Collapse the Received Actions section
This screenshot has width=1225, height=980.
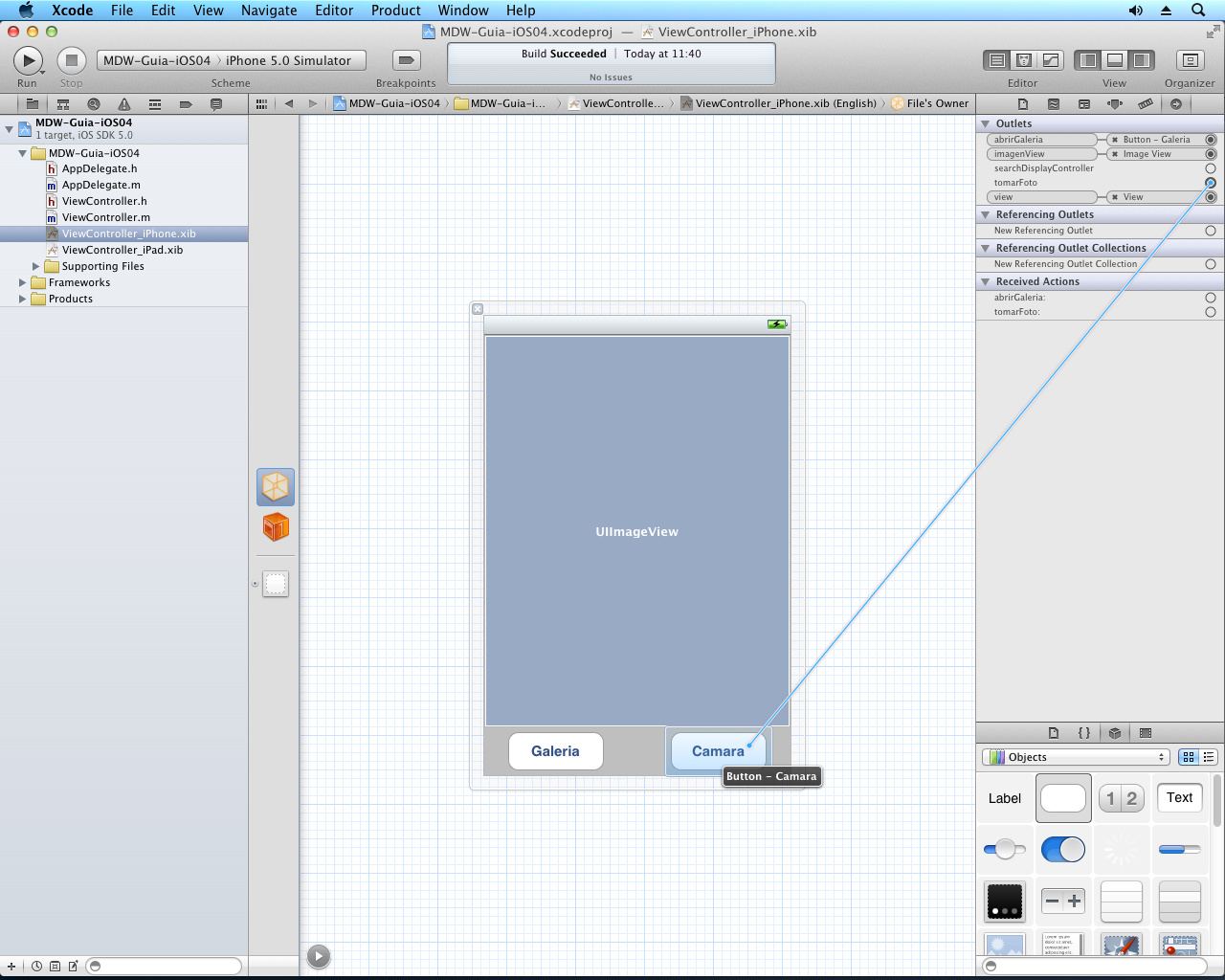point(986,281)
